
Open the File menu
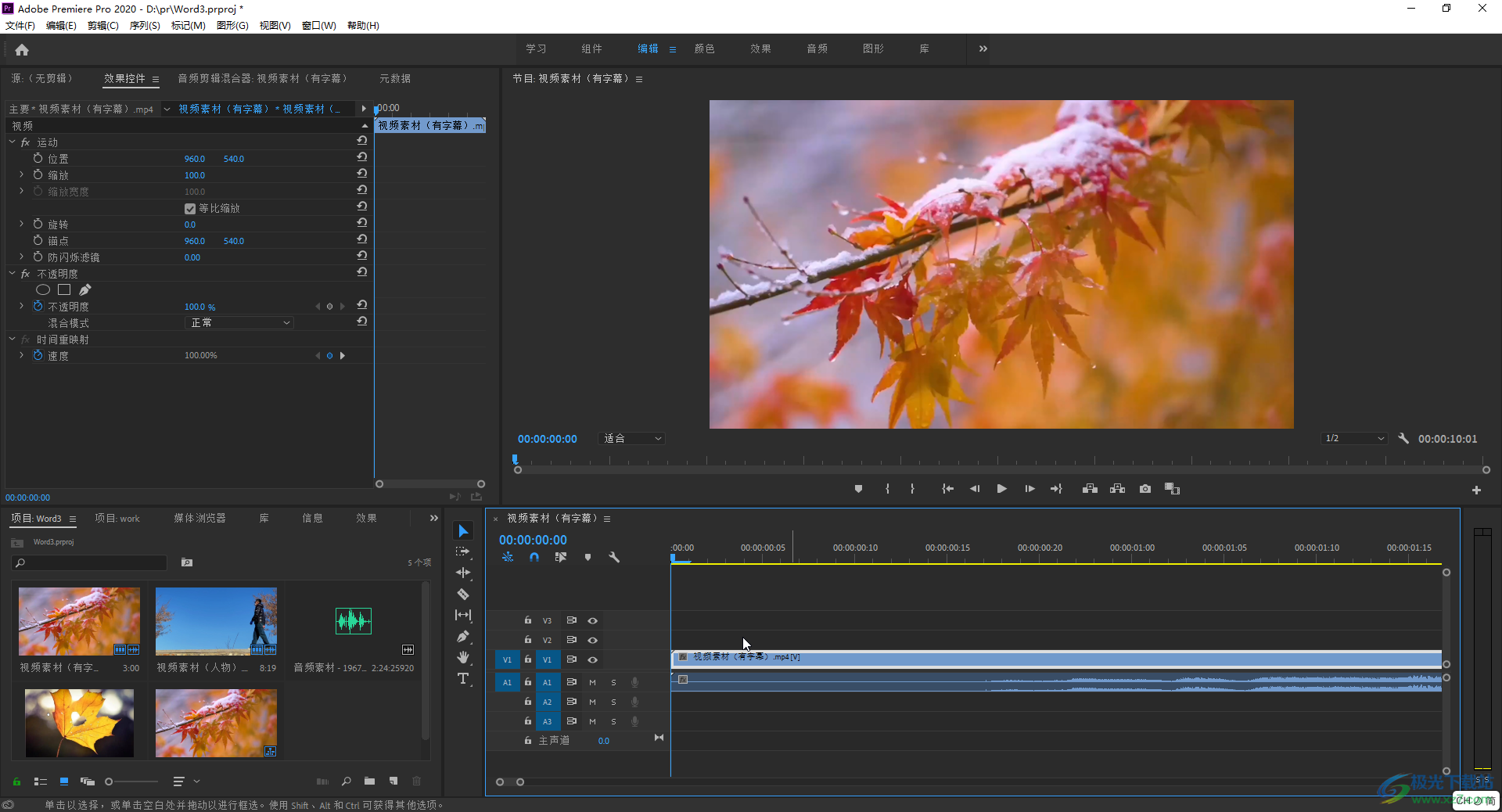[20, 26]
